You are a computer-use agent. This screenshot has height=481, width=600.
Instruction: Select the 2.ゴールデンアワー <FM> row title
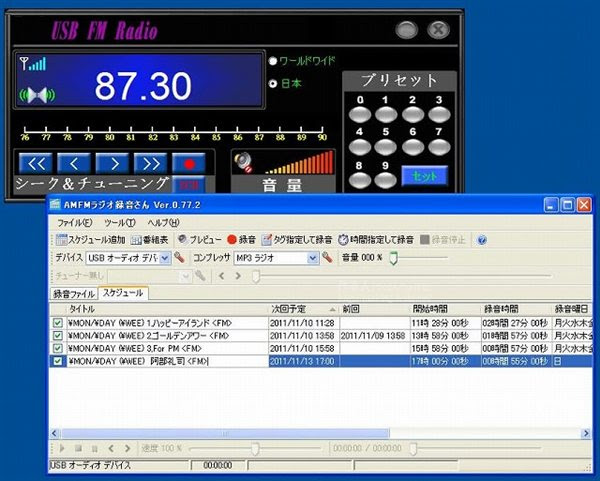149,336
